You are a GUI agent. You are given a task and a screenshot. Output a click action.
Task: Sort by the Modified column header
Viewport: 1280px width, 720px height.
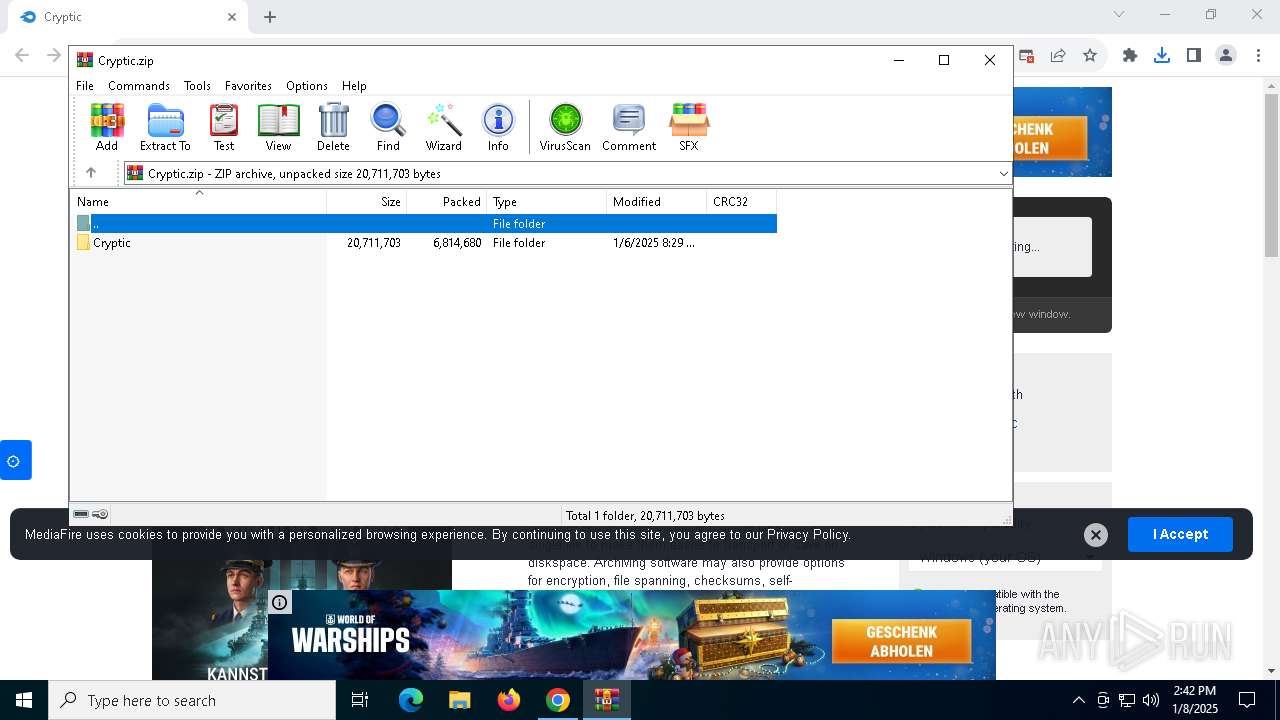point(657,202)
